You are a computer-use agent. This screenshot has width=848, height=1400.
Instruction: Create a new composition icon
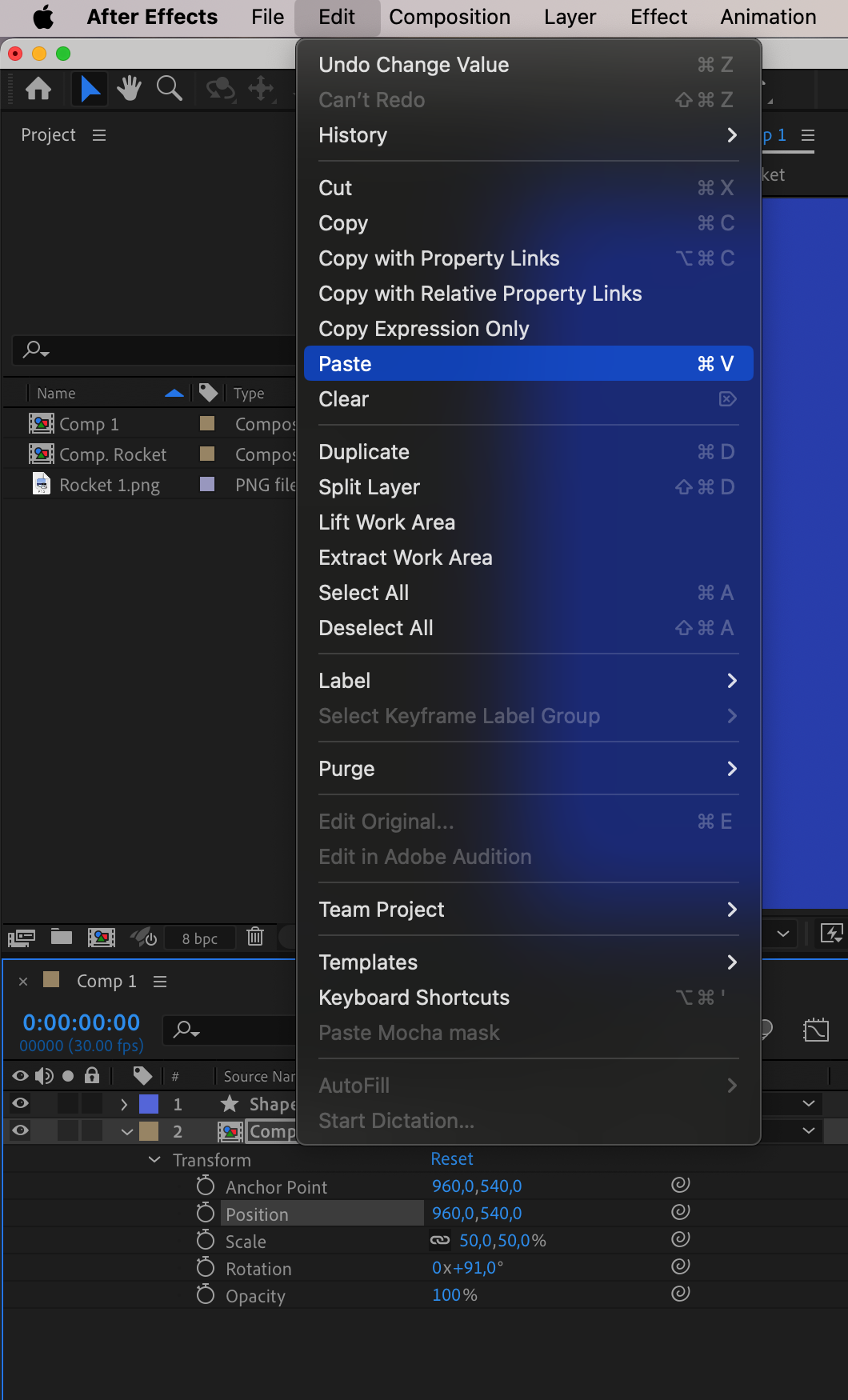102,937
